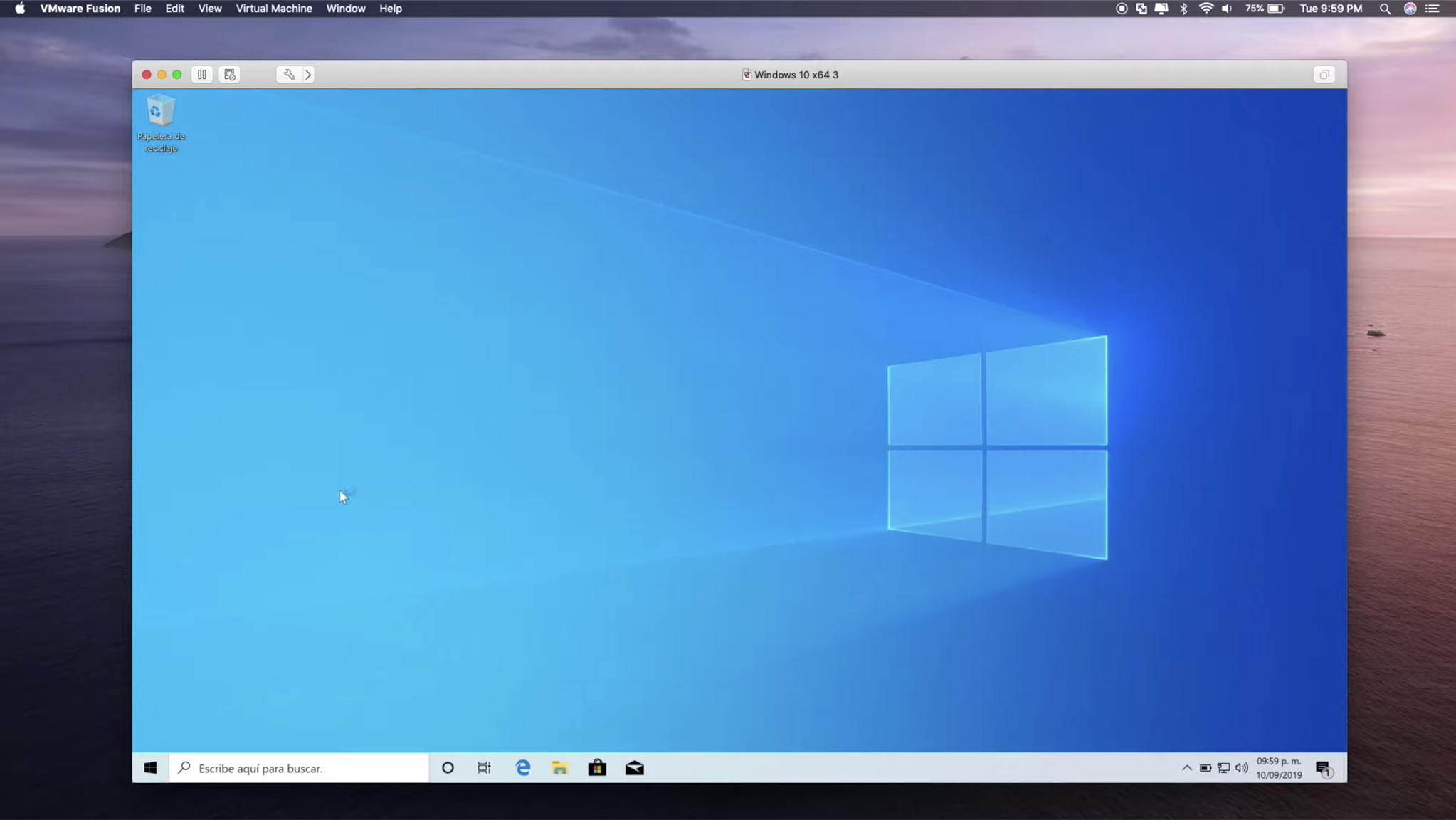Expand the toolbar arrow next to wrench
Viewport: 1456px width, 820px height.
(308, 75)
